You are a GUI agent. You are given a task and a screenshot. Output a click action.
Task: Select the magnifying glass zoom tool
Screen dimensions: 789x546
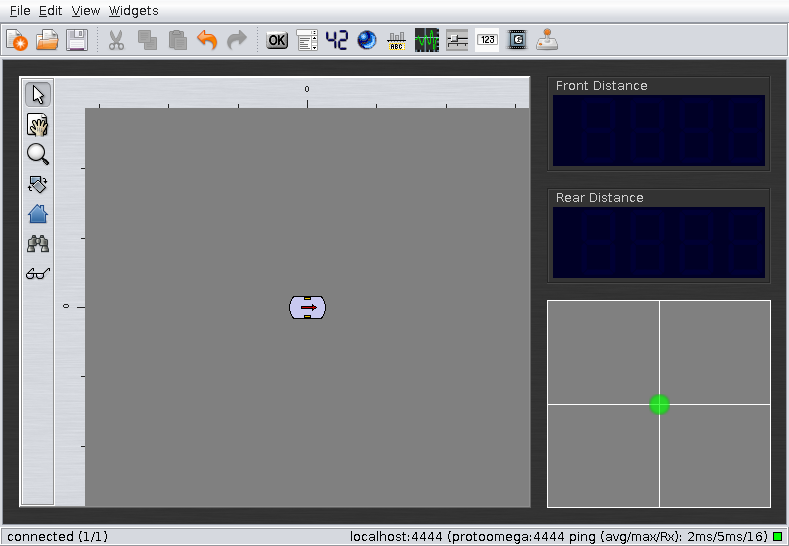(38, 154)
